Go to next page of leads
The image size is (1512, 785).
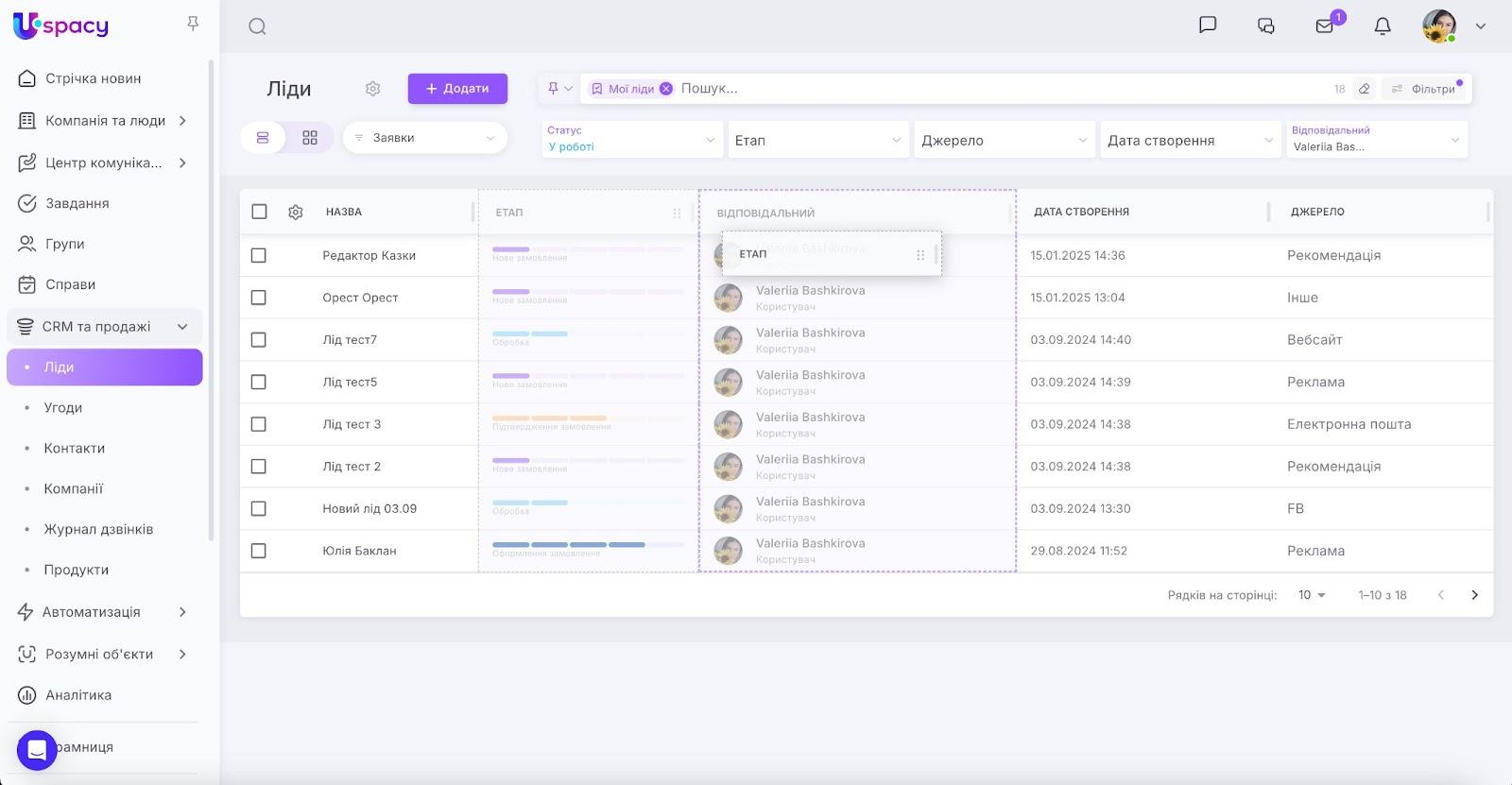tap(1474, 595)
